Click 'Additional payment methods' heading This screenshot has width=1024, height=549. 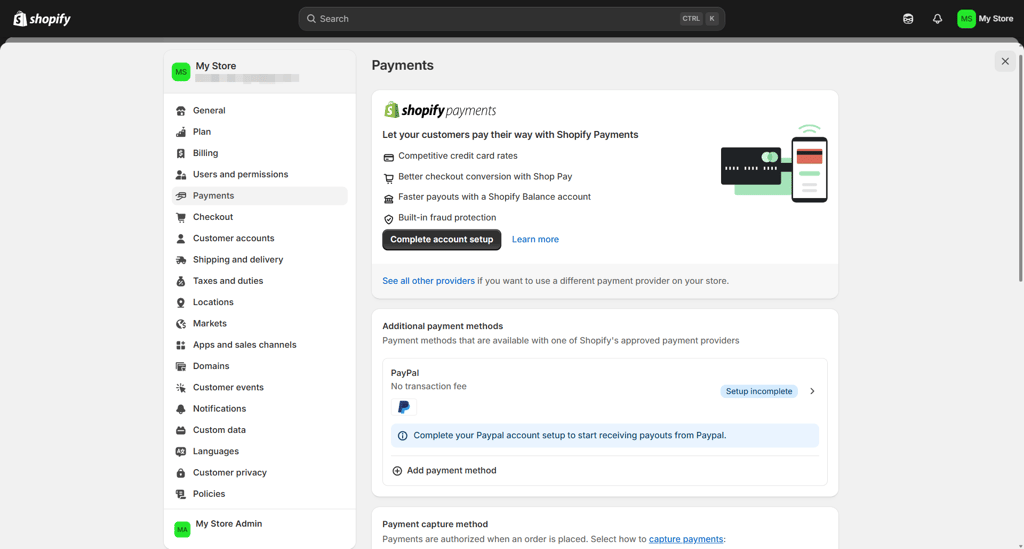pos(443,326)
